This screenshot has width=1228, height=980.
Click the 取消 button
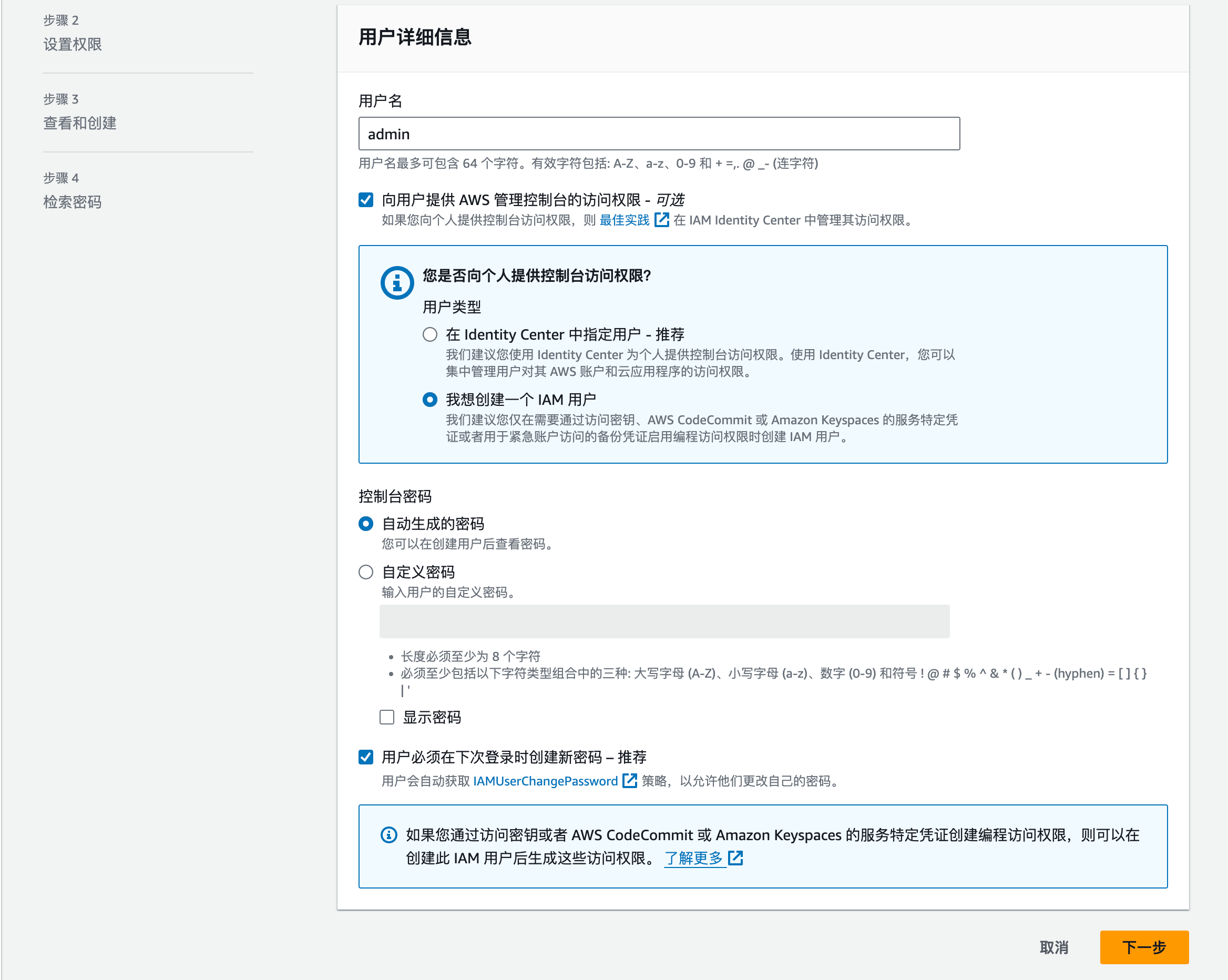pos(1053,947)
